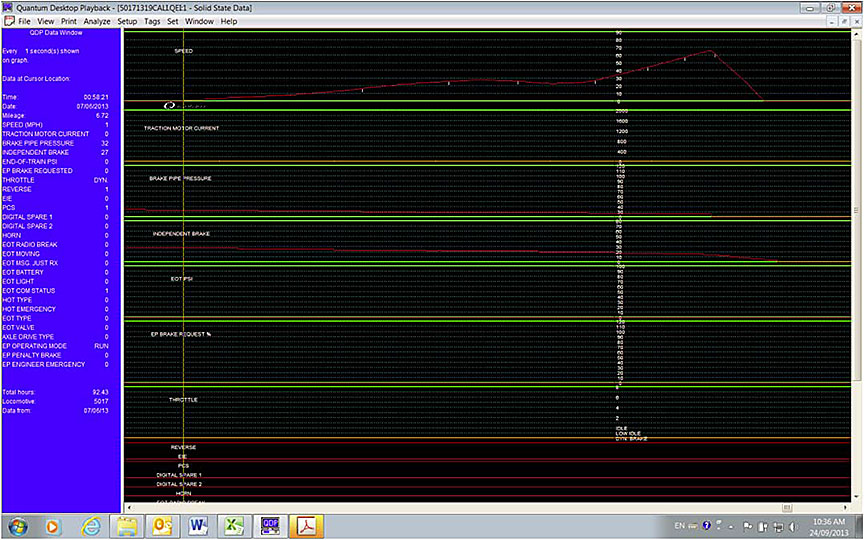Expand the Analyze menu
864x540 pixels.
(97, 21)
